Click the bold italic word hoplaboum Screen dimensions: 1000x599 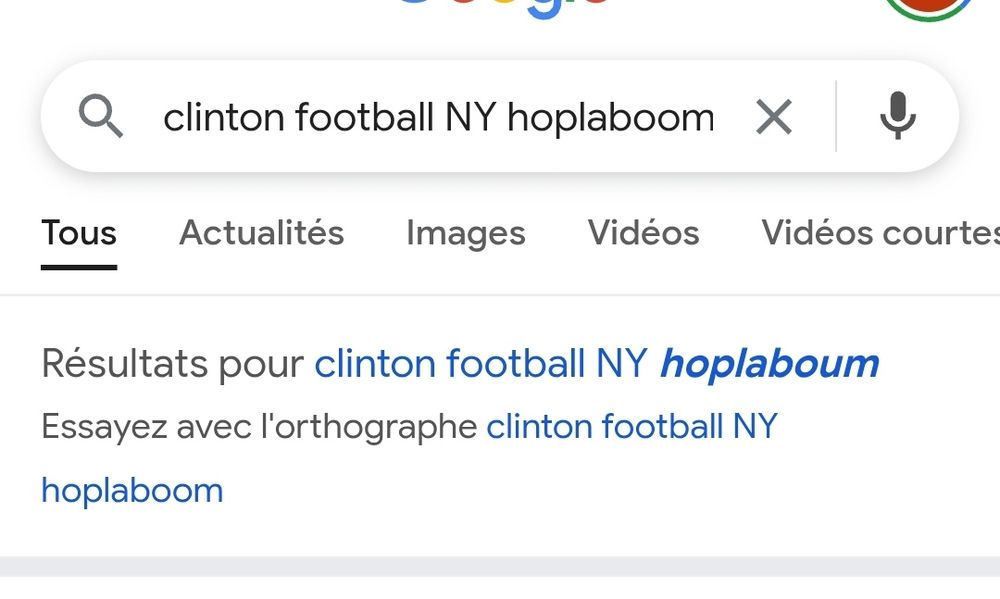point(769,365)
